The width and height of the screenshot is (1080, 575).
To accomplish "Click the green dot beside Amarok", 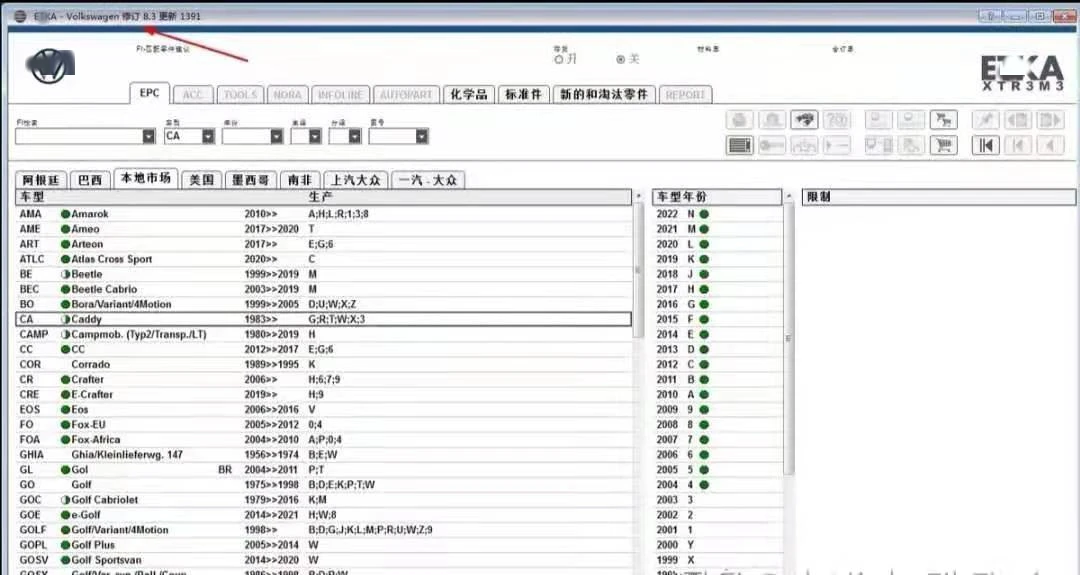I will [x=65, y=214].
